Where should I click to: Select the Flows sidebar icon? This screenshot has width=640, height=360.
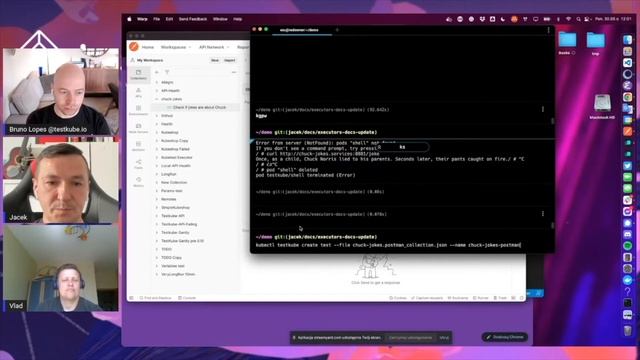(138, 164)
